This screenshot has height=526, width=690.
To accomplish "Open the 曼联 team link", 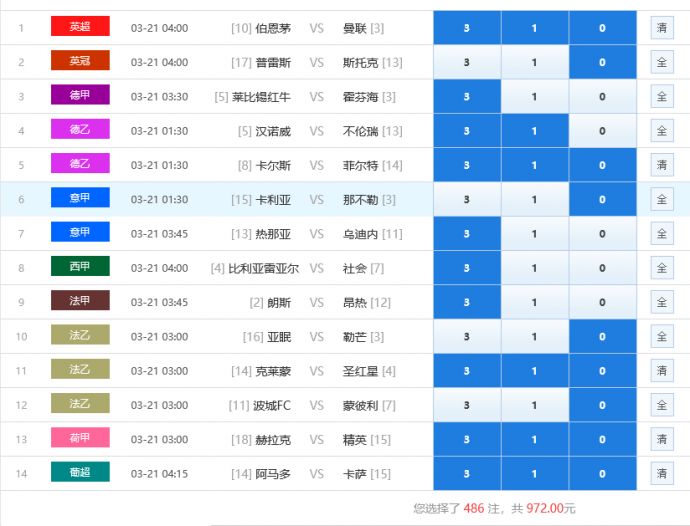I will point(354,28).
